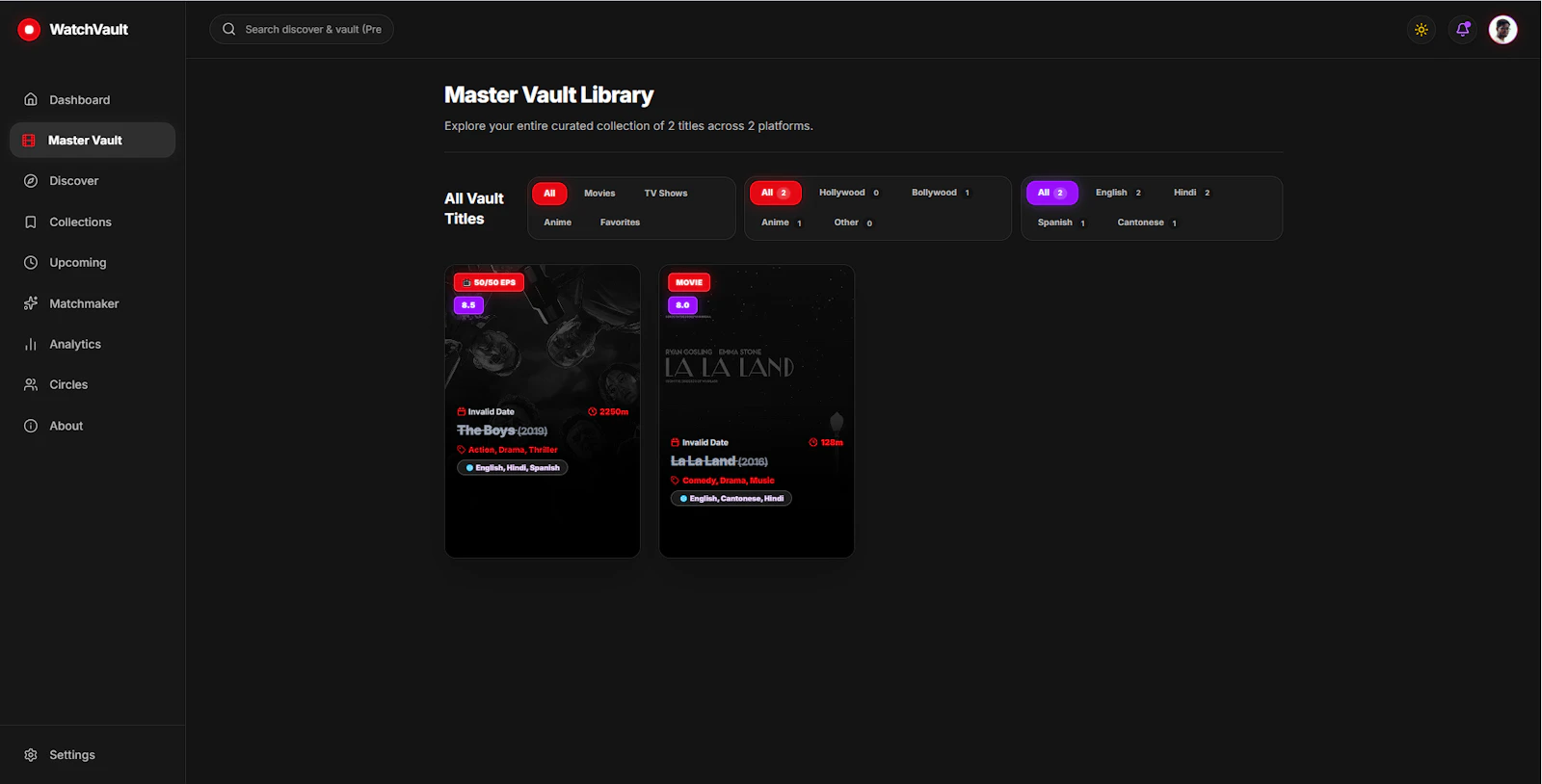Open La La Land poster card
Viewport: 1542px width, 784px height.
[757, 410]
